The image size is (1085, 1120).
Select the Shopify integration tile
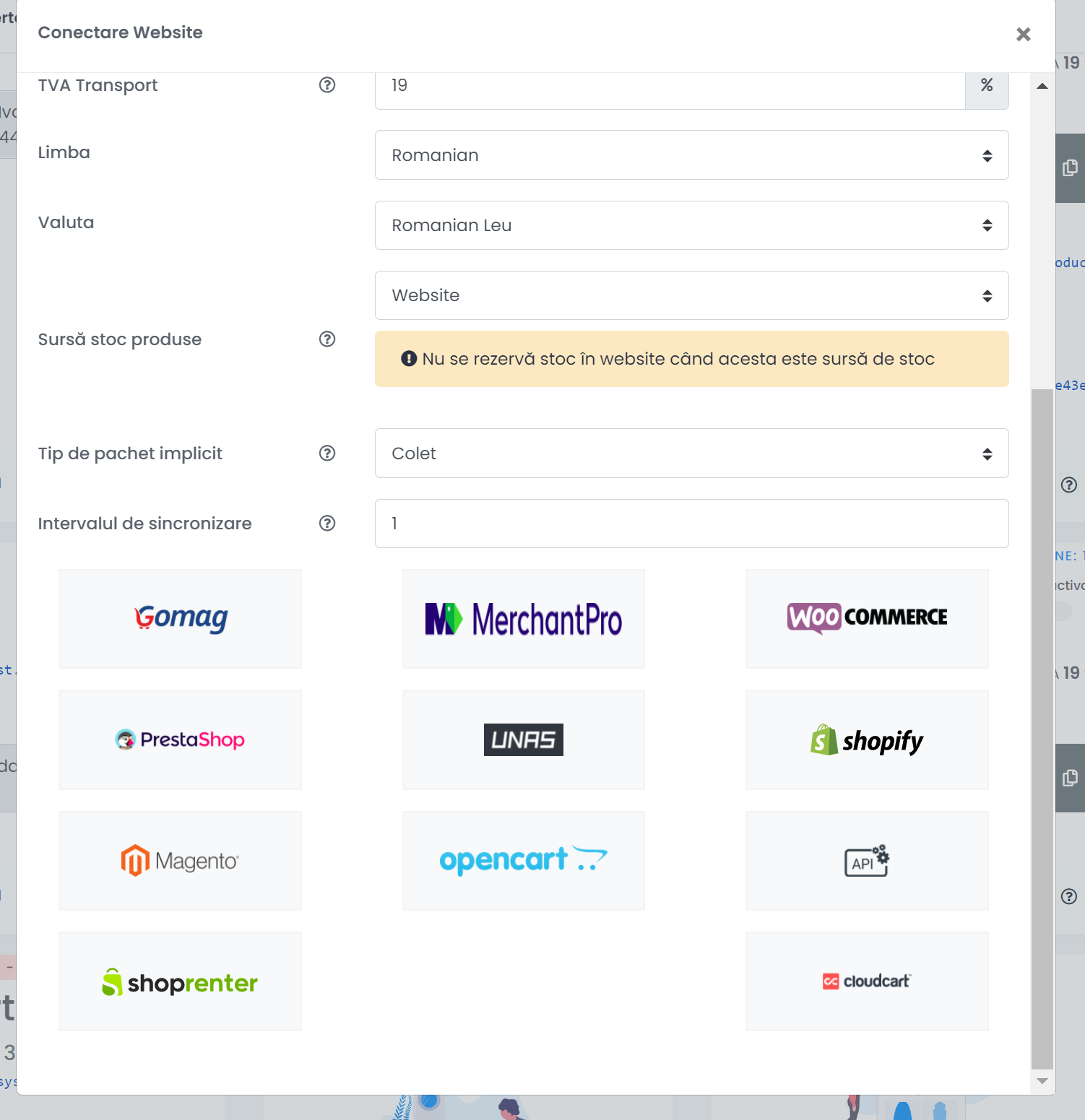click(x=866, y=739)
